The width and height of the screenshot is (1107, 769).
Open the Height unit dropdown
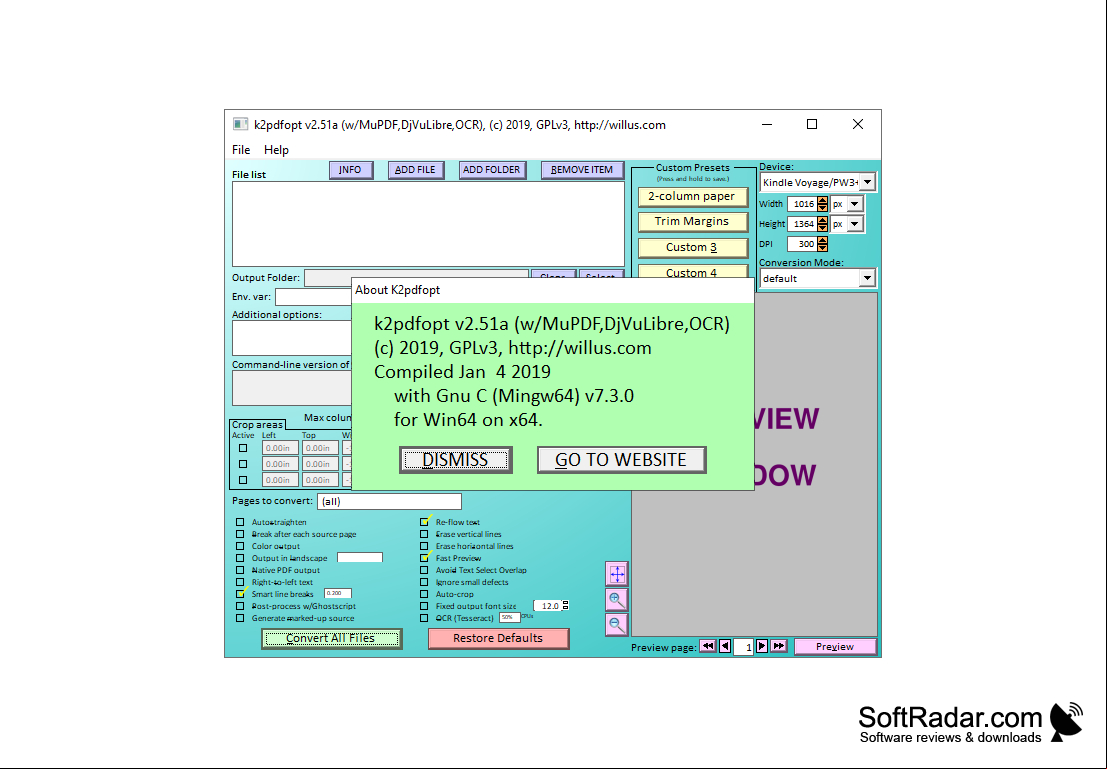click(x=855, y=224)
